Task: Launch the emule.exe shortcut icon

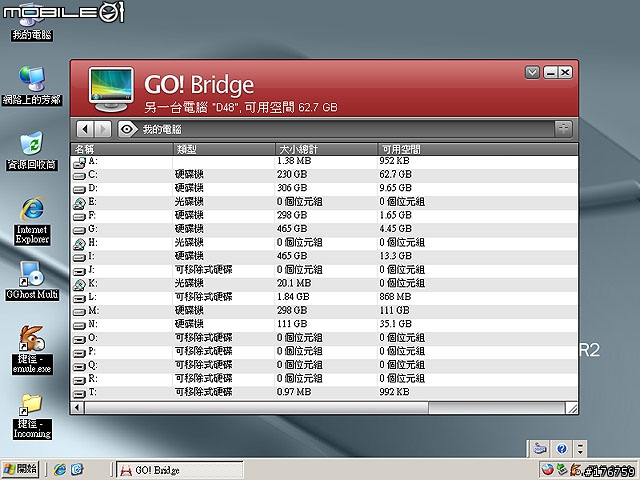Action: (32, 350)
